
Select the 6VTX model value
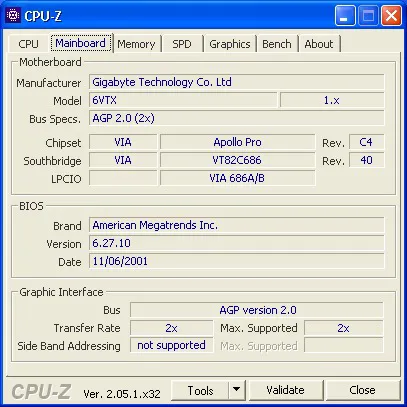point(183,100)
